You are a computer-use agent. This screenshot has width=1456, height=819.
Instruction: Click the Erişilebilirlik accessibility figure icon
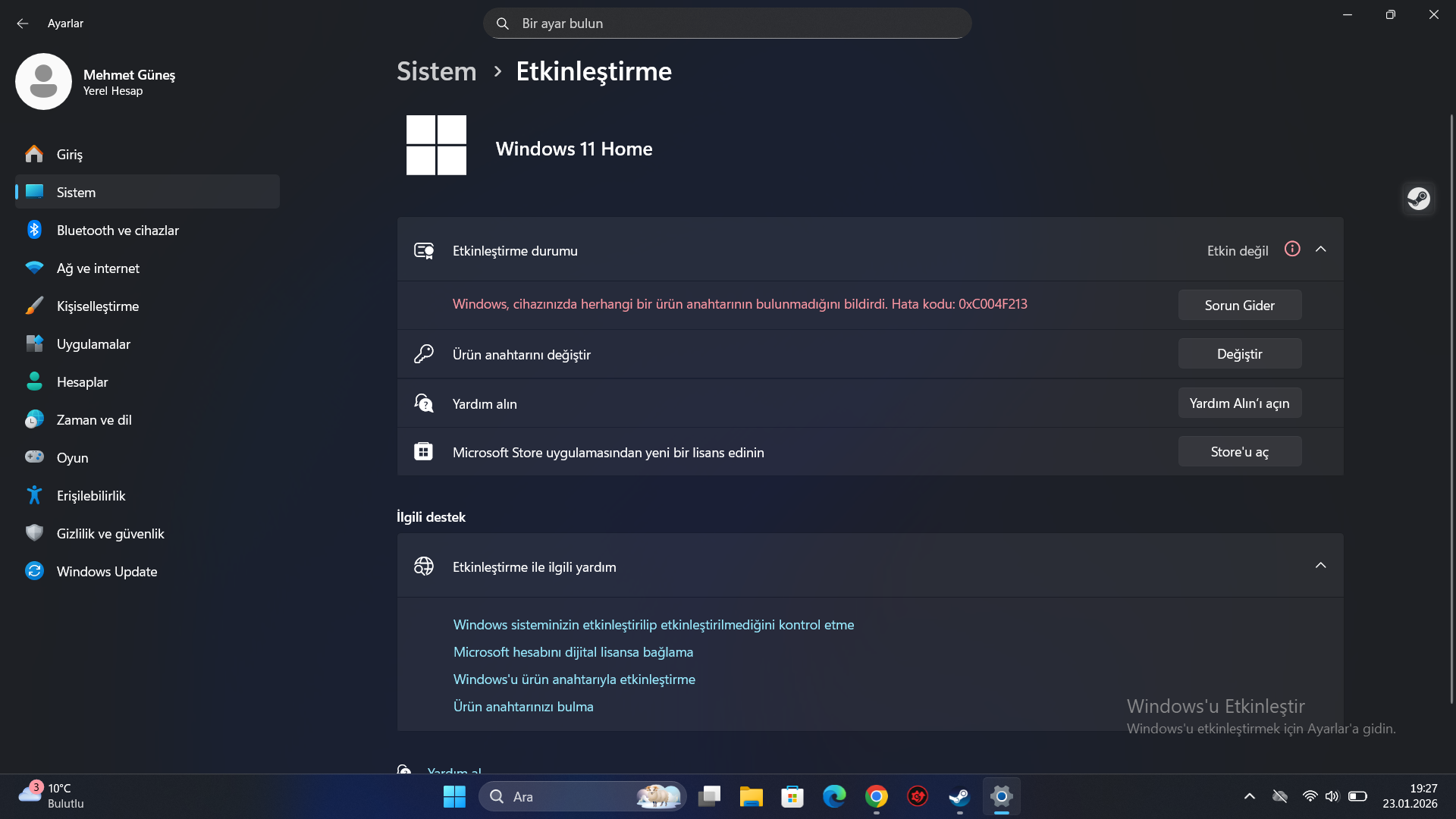point(34,495)
